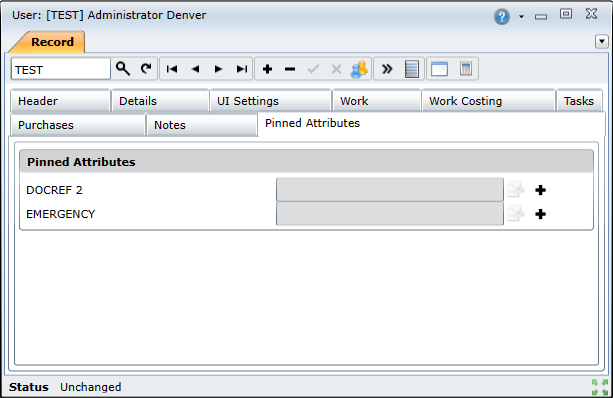Click the cancel X toolbar icon
Screen dimensions: 613x398
(x=336, y=69)
